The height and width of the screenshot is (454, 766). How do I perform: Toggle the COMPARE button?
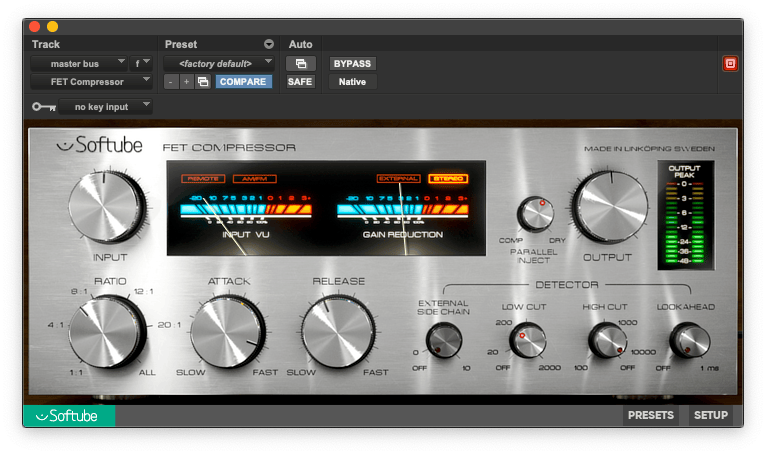[x=243, y=82]
